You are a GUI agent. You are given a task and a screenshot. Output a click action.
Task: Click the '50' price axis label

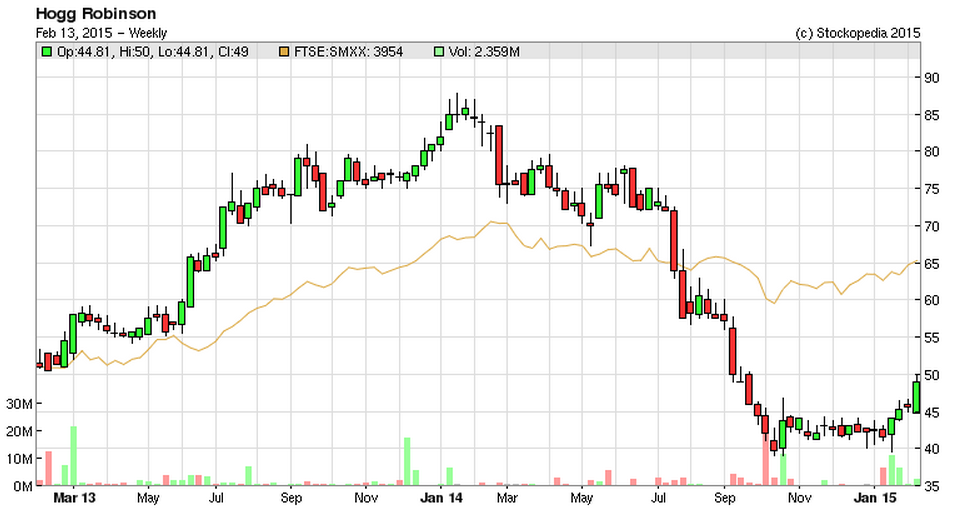pyautogui.click(x=931, y=375)
